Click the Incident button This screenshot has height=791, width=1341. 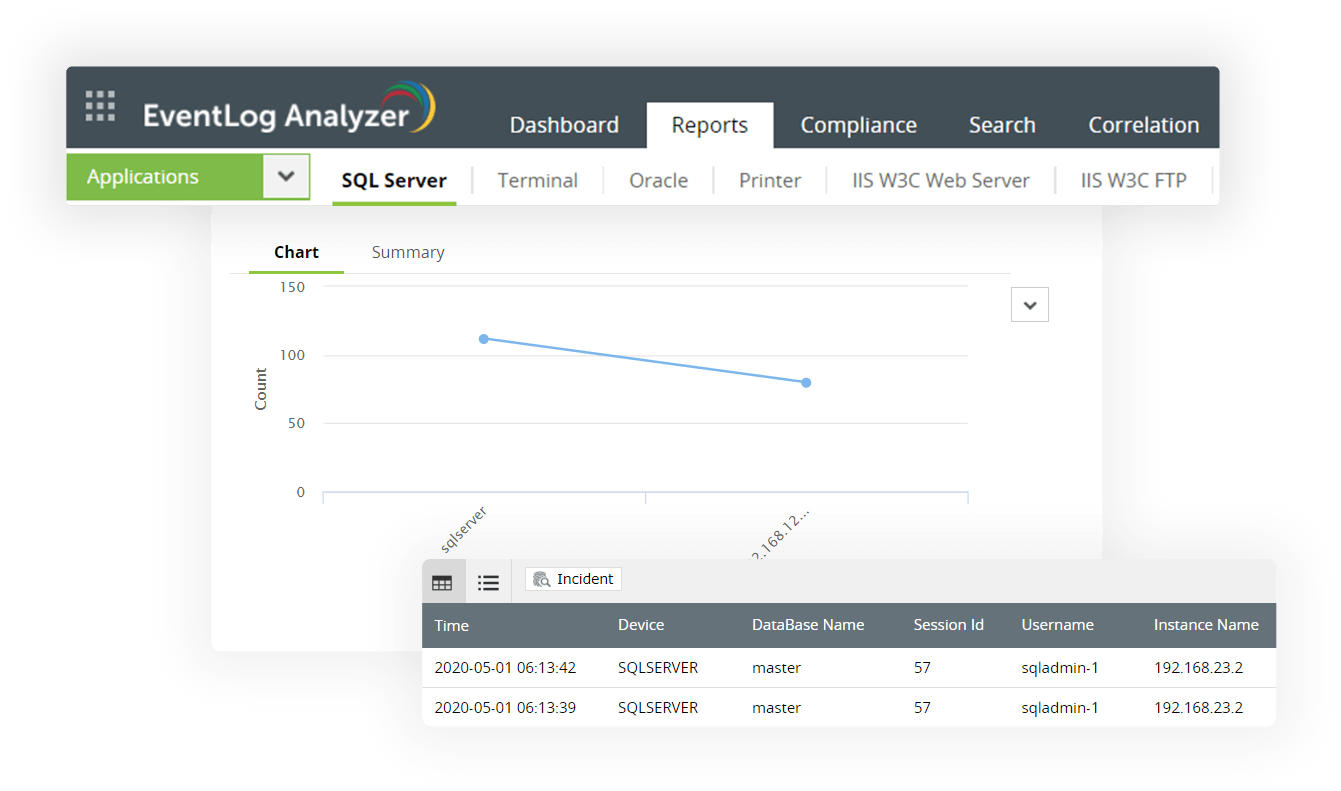coord(573,579)
